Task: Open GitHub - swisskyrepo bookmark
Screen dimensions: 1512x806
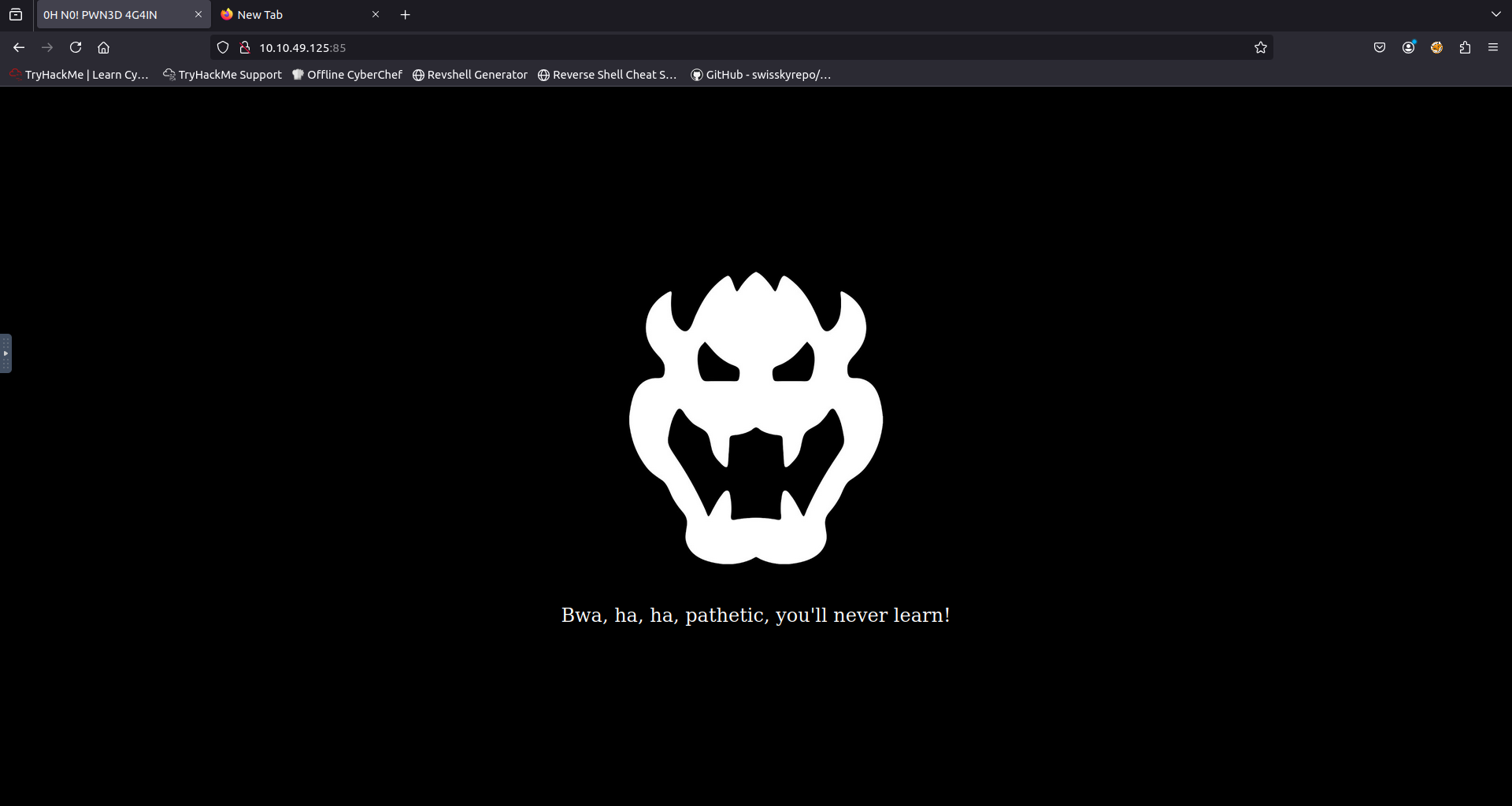Action: pos(761,75)
